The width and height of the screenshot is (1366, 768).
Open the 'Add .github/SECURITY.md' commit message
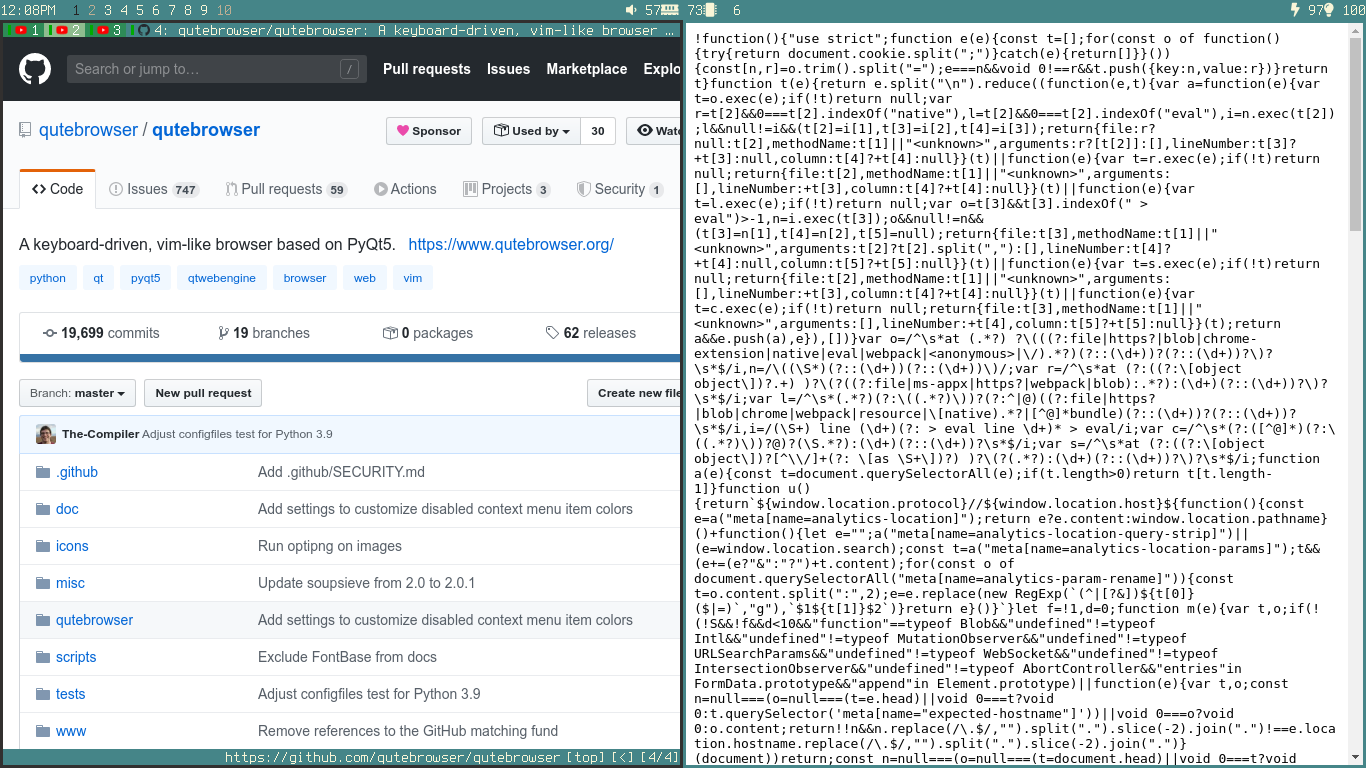click(x=341, y=472)
